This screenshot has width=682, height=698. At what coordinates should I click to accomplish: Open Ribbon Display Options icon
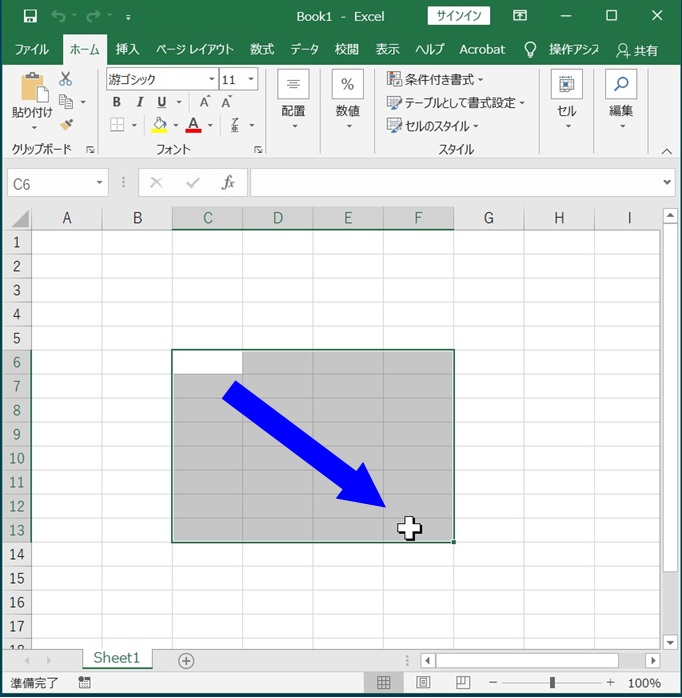pos(520,16)
